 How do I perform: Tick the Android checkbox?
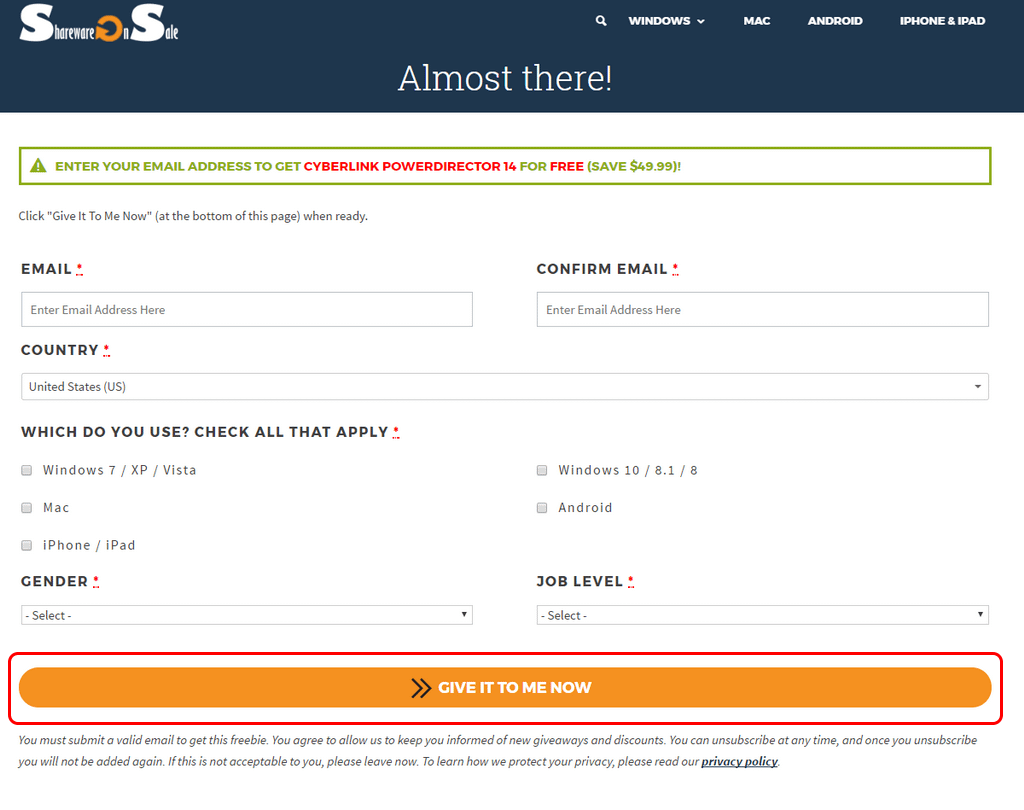[542, 508]
